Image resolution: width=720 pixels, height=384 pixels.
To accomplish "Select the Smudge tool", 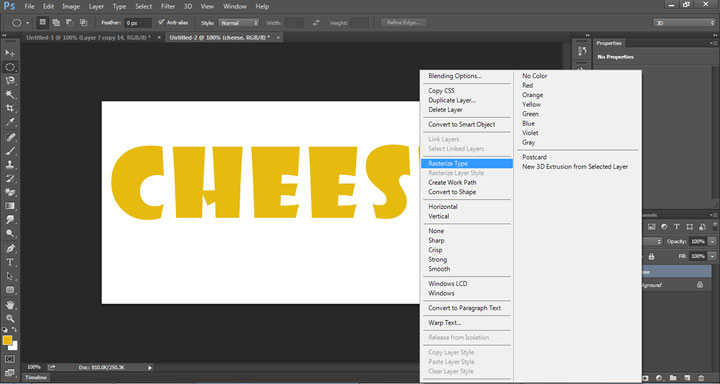I will click(10, 220).
